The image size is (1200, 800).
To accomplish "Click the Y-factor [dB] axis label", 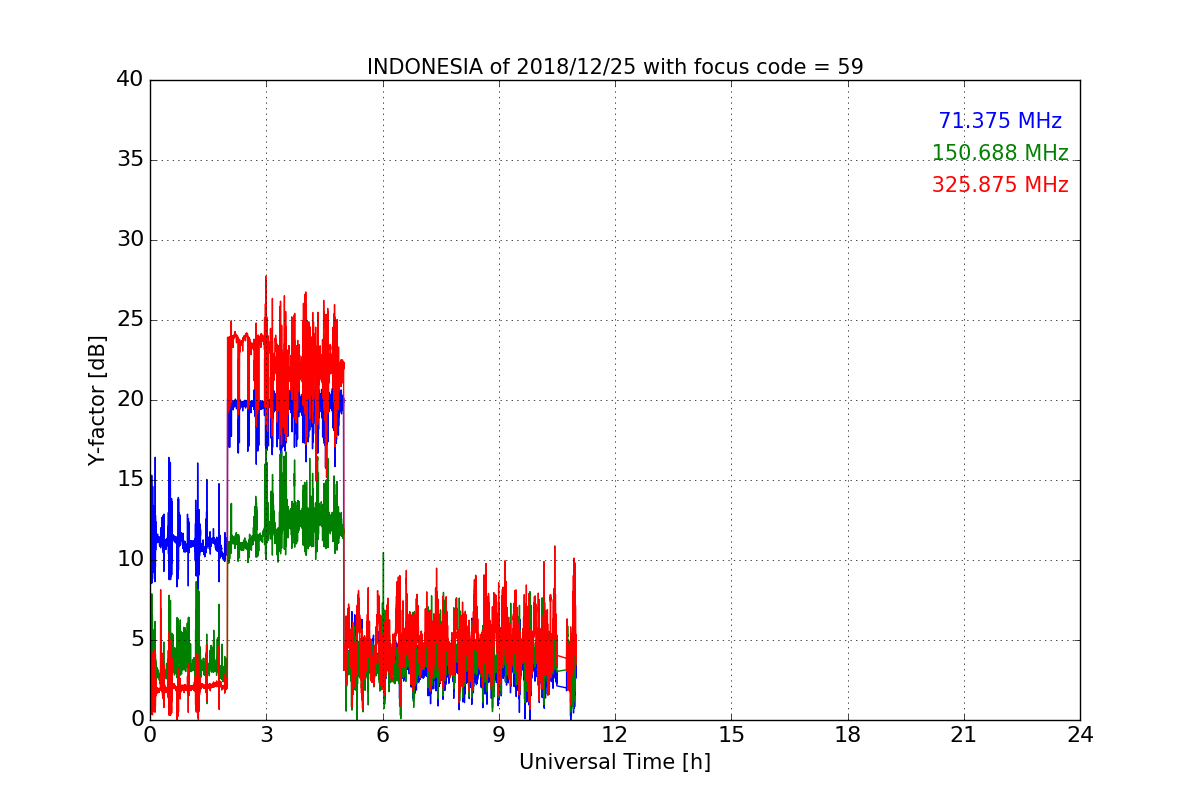I will click(96, 400).
